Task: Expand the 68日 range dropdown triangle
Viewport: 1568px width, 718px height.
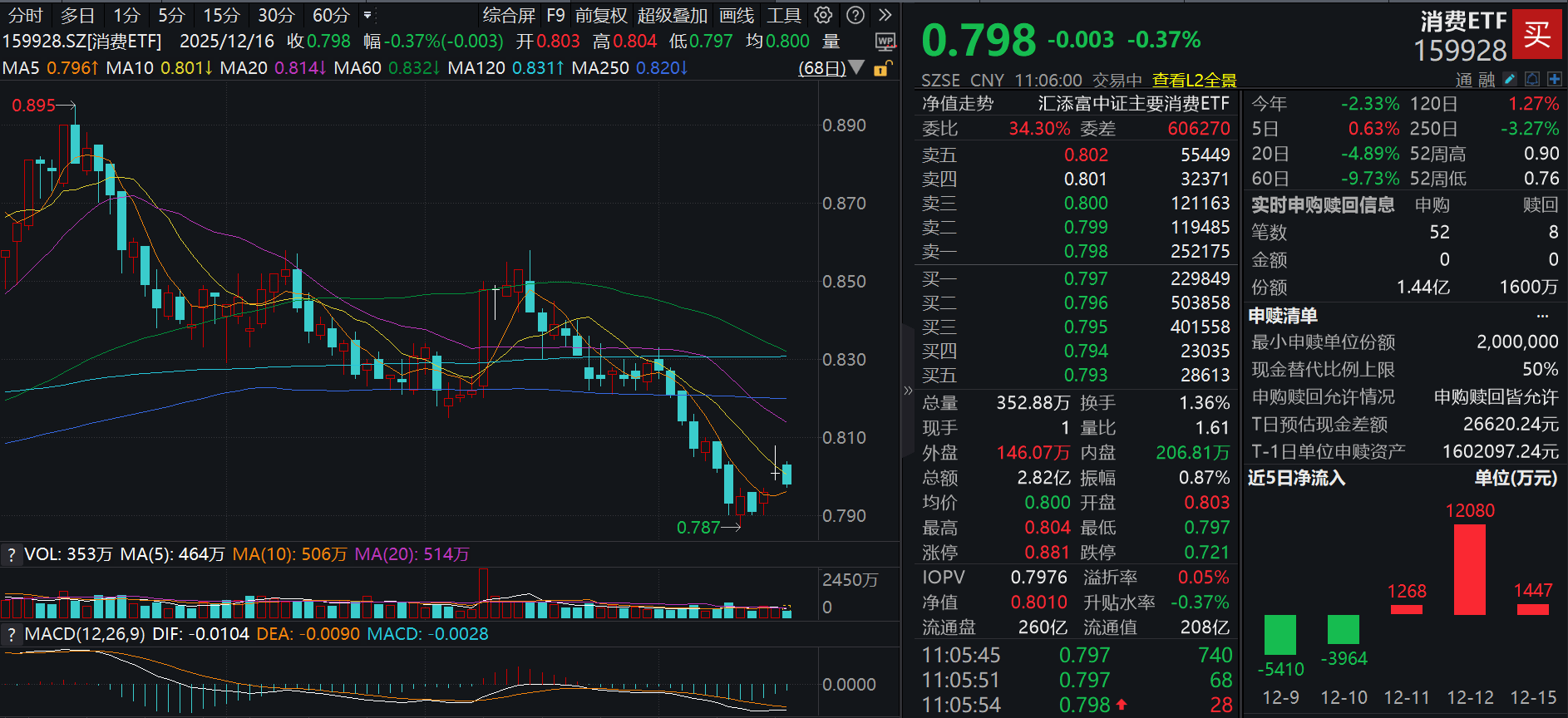Action: (856, 67)
